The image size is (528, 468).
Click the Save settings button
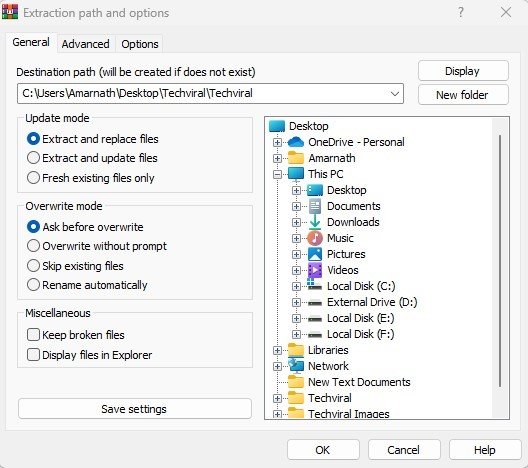[x=135, y=409]
